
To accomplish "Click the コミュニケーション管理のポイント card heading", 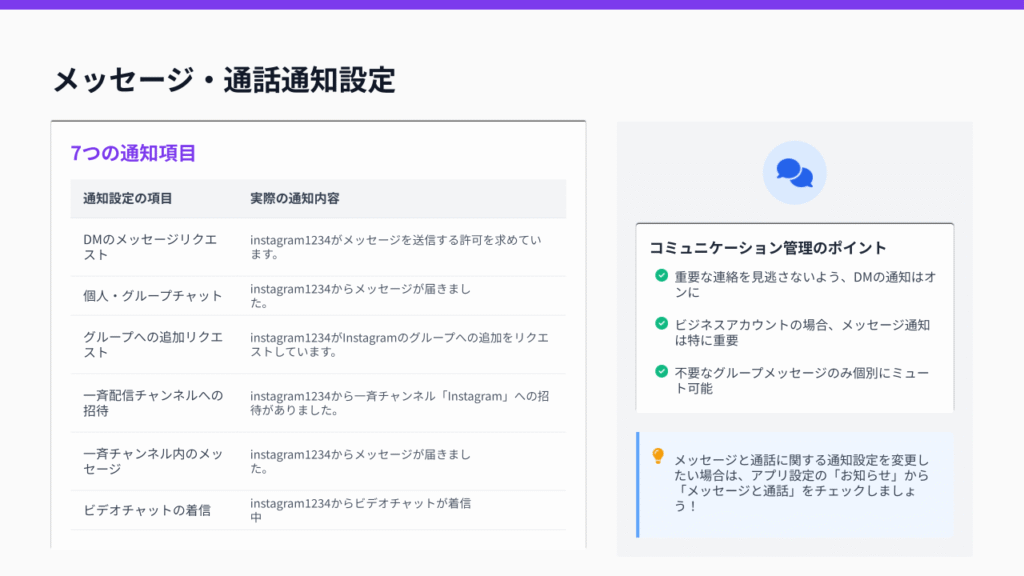I will pos(767,247).
